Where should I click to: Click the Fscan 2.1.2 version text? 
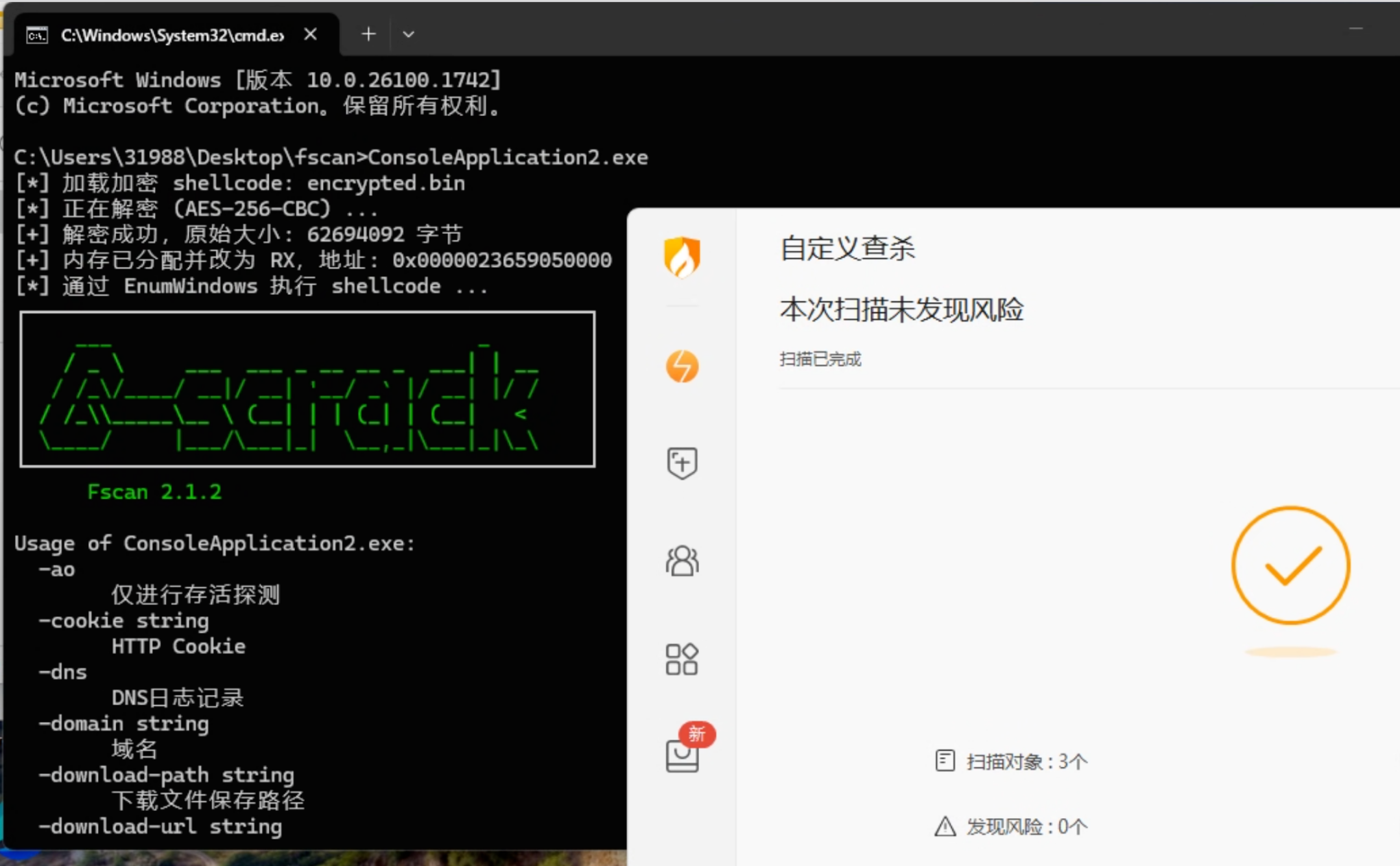point(154,492)
